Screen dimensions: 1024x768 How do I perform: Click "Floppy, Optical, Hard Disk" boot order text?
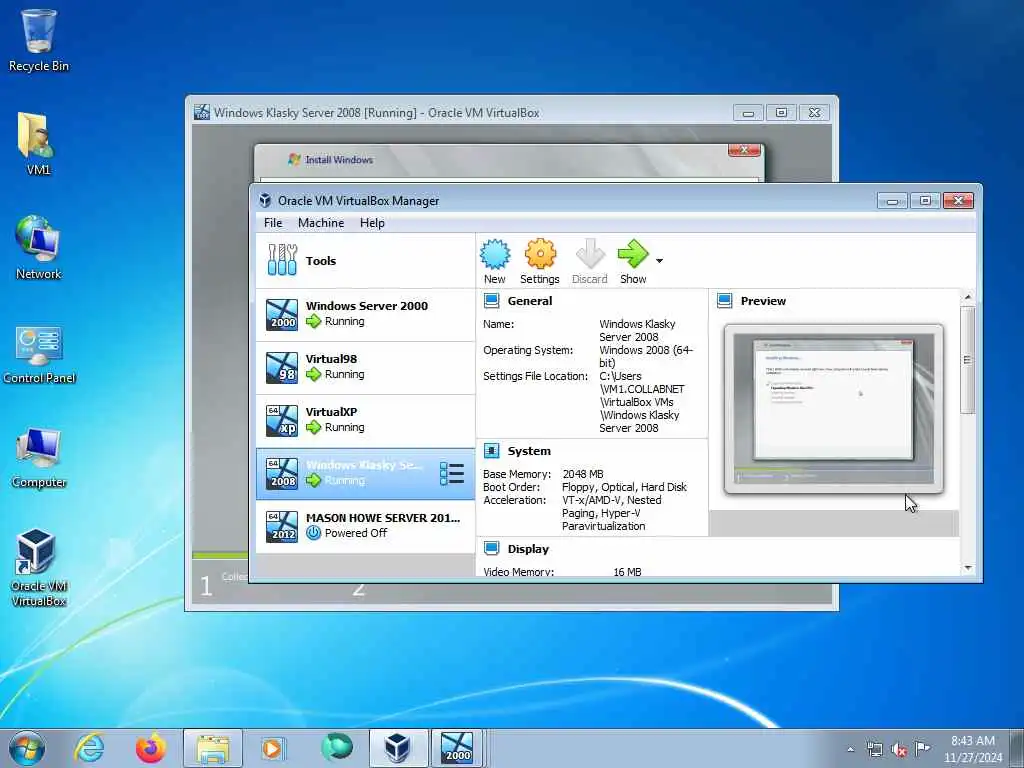click(624, 487)
